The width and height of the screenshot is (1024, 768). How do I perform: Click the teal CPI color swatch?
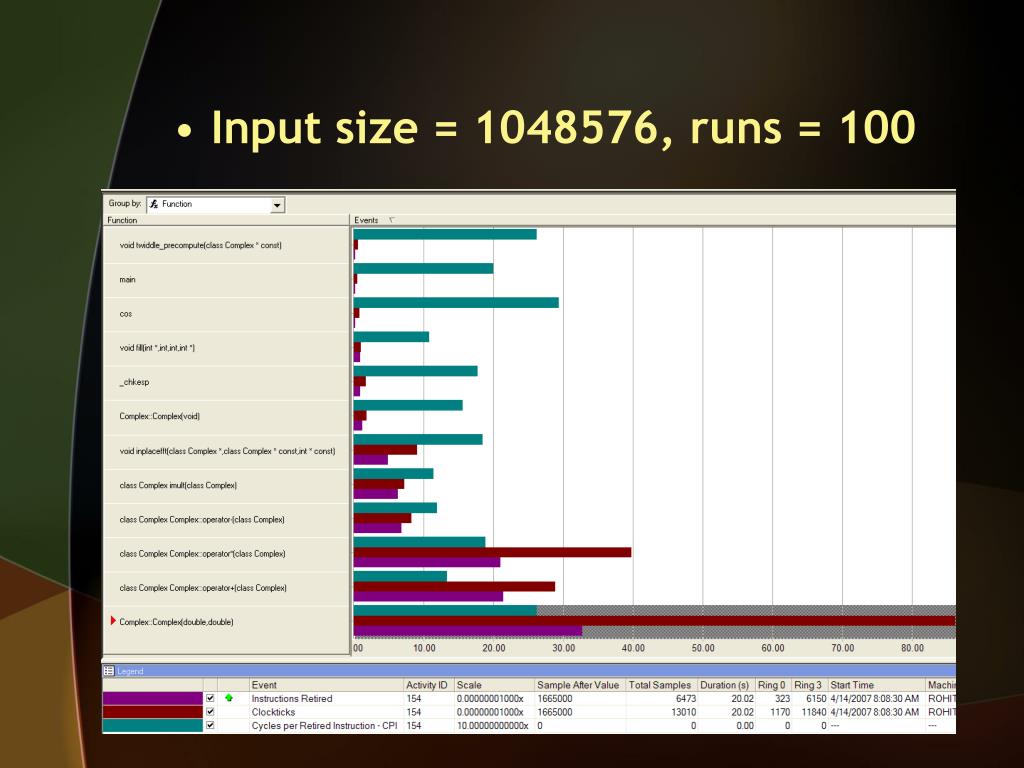[x=153, y=726]
